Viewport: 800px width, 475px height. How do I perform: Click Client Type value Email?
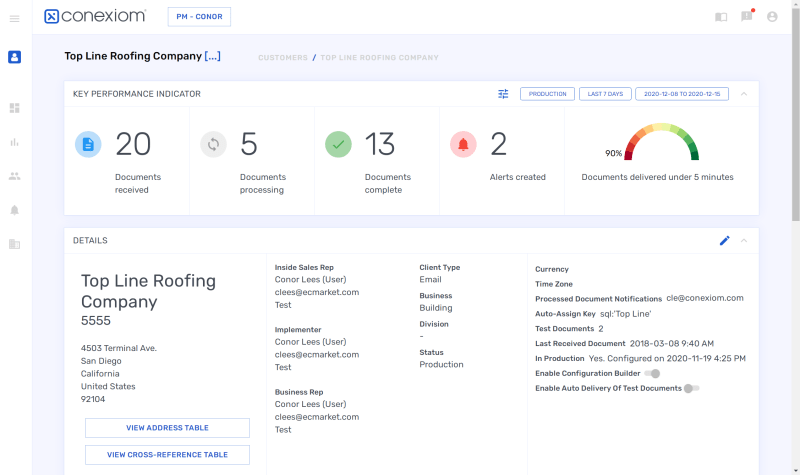click(430, 280)
